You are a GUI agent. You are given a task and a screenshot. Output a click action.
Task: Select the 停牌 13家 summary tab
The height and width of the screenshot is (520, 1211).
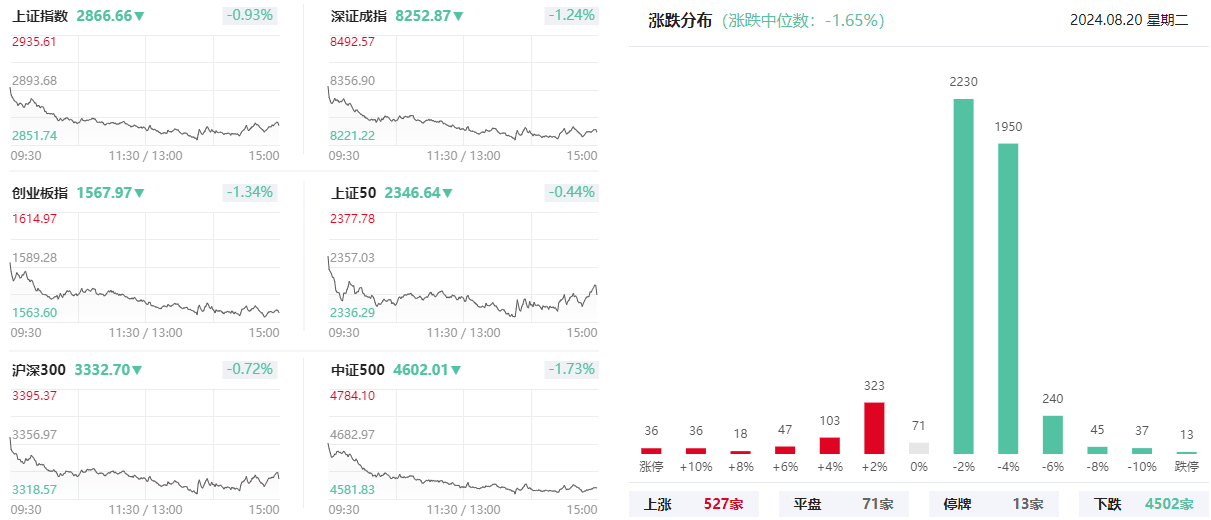(x=994, y=504)
